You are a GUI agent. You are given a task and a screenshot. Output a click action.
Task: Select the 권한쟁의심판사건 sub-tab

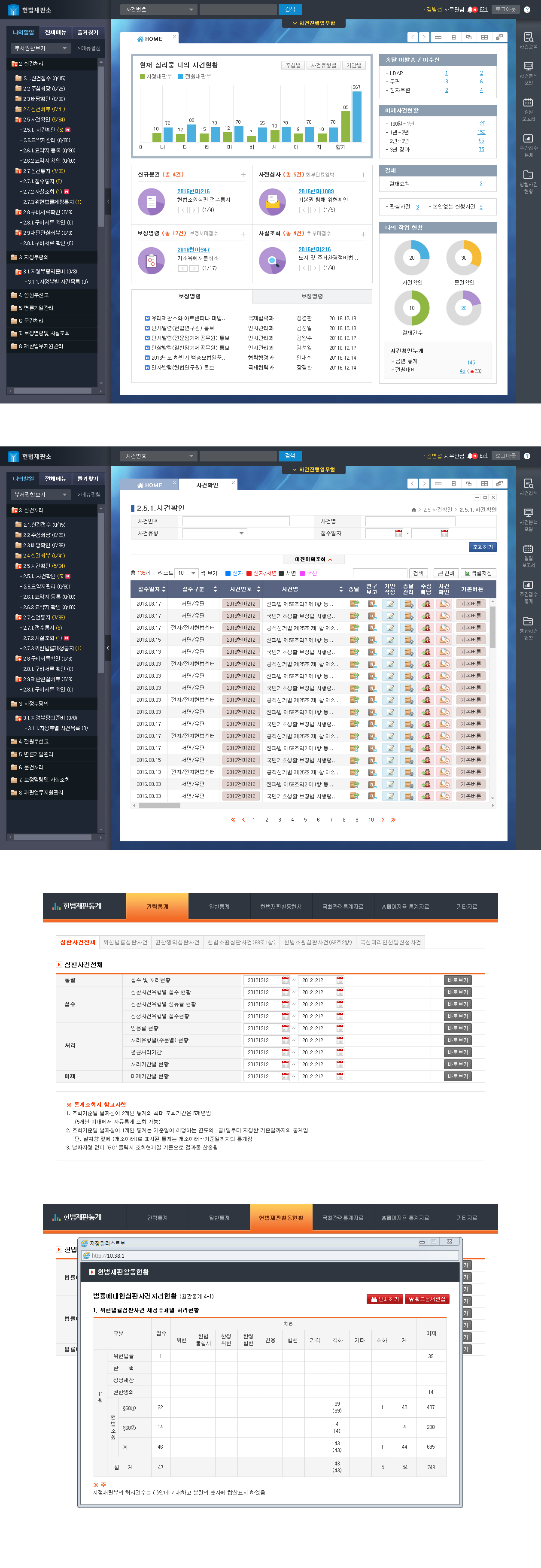[x=177, y=942]
